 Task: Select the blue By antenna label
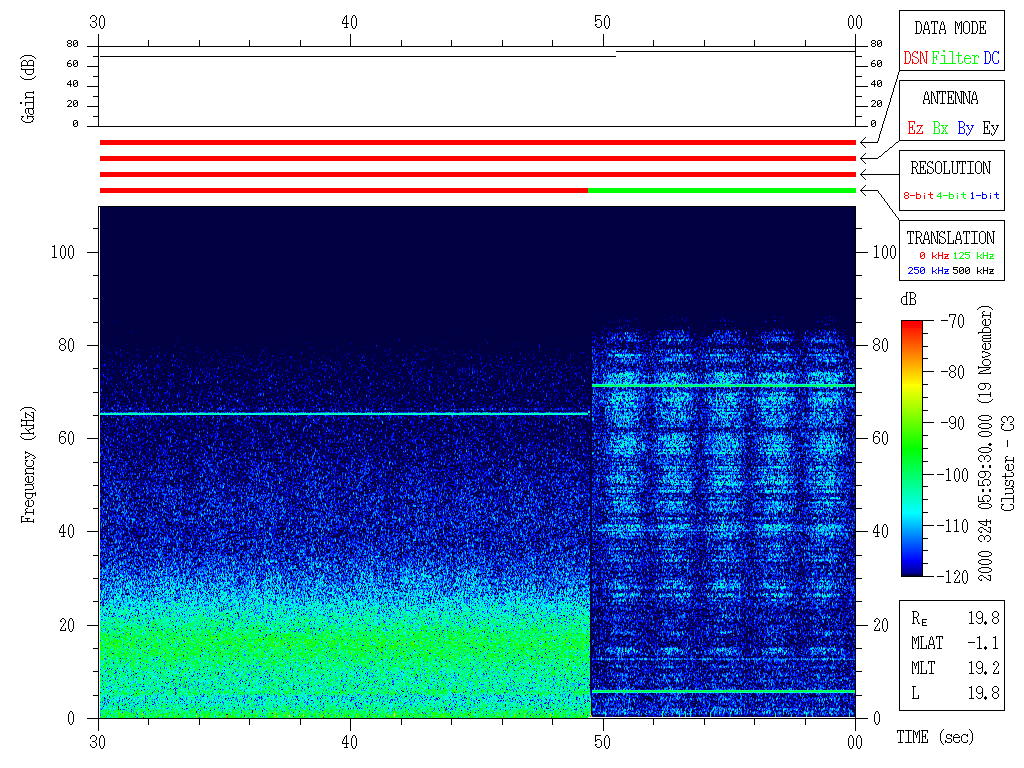click(965, 129)
